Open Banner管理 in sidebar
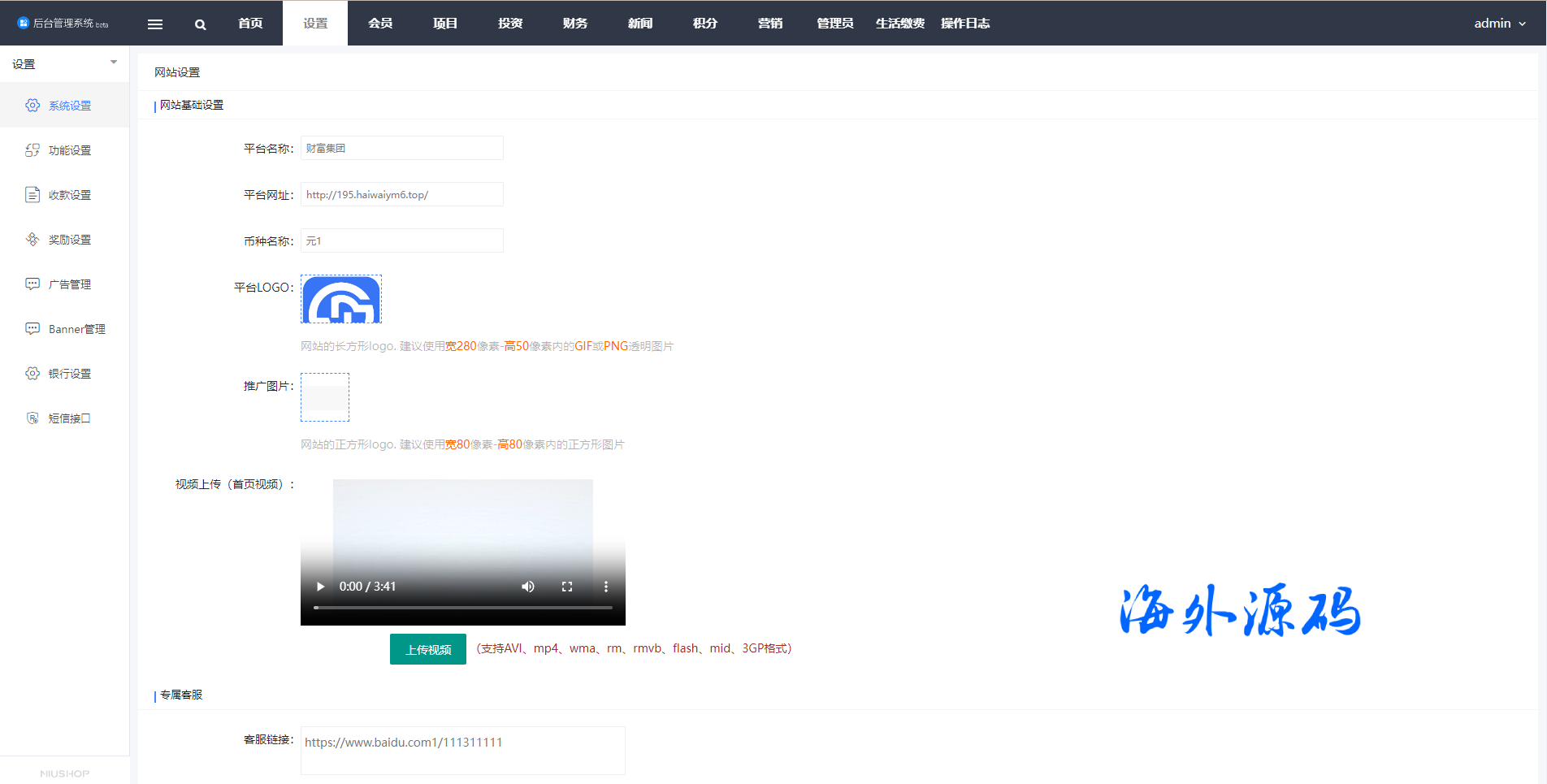The image size is (1547, 784). [x=76, y=329]
